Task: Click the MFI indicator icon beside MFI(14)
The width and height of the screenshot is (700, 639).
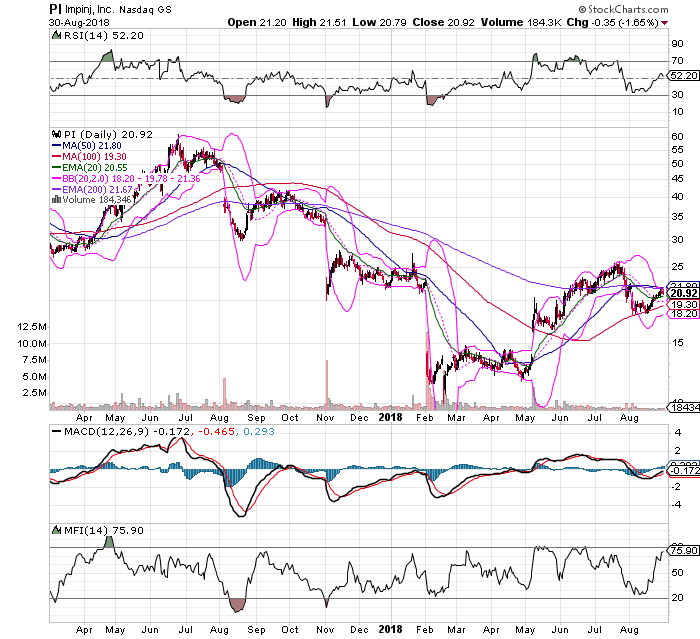Action: coord(56,530)
